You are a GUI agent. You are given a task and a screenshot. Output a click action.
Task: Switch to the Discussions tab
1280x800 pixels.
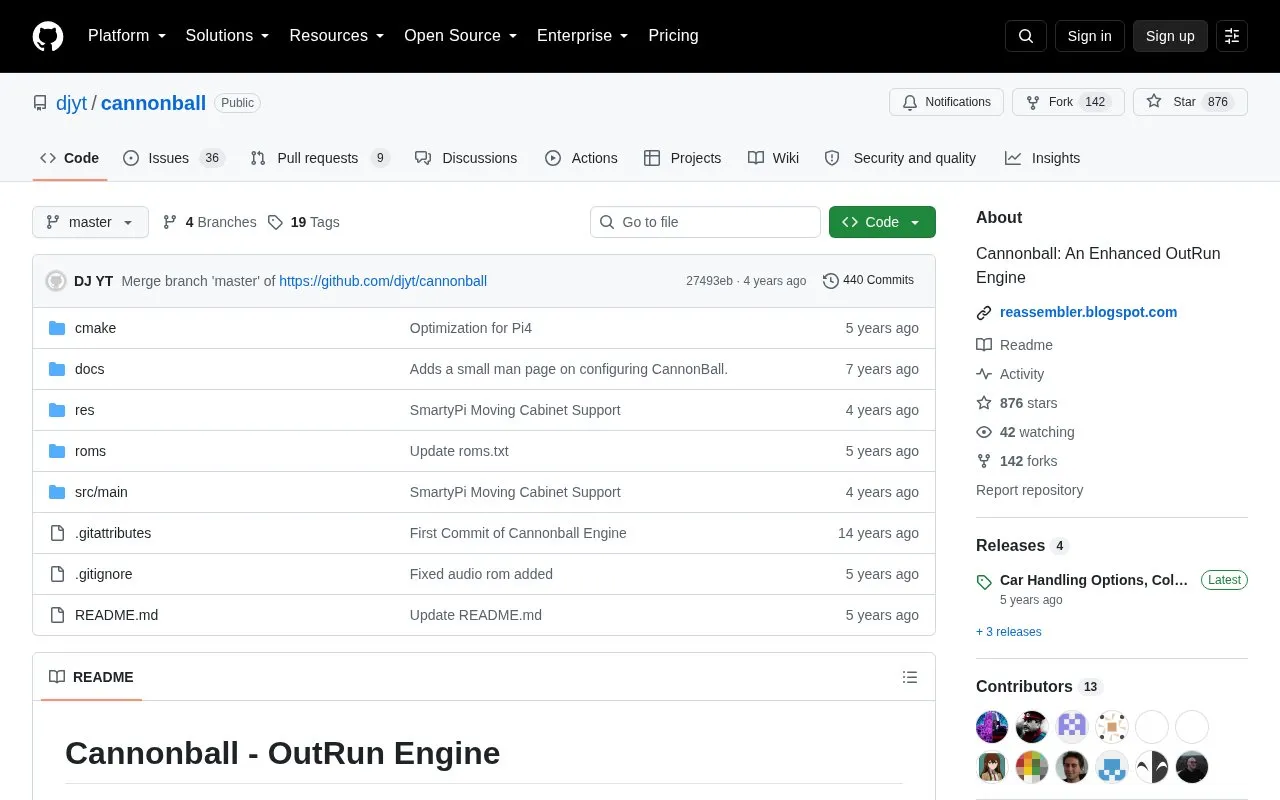466,158
